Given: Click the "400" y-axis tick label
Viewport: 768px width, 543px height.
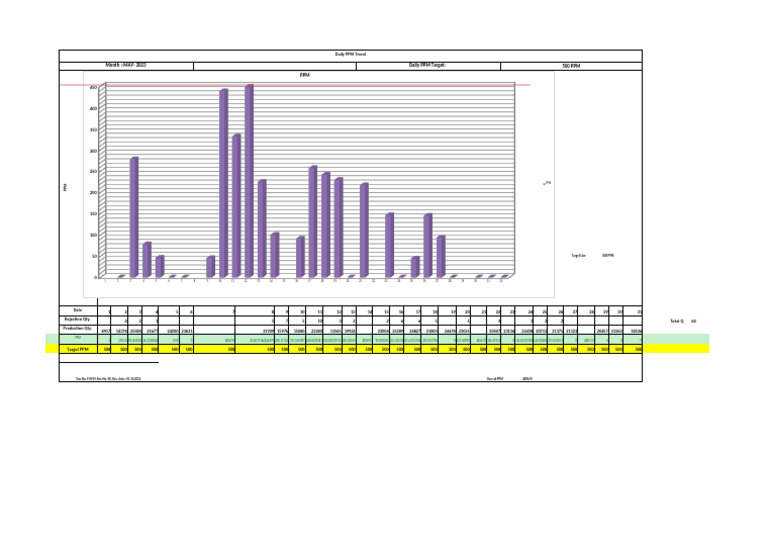Looking at the screenshot, I should 94,109.
